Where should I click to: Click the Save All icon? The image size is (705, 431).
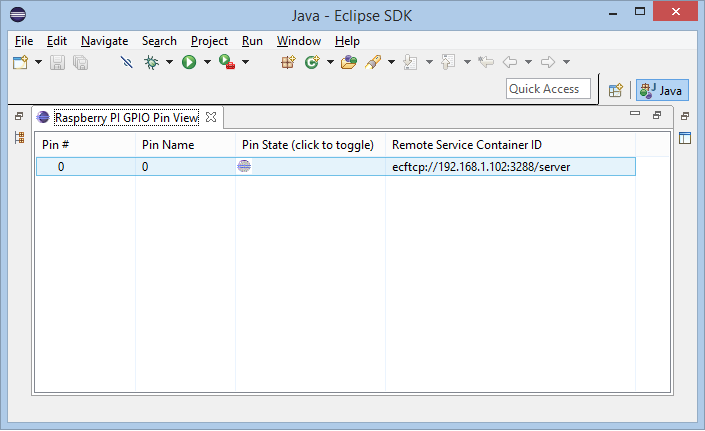tap(80, 62)
